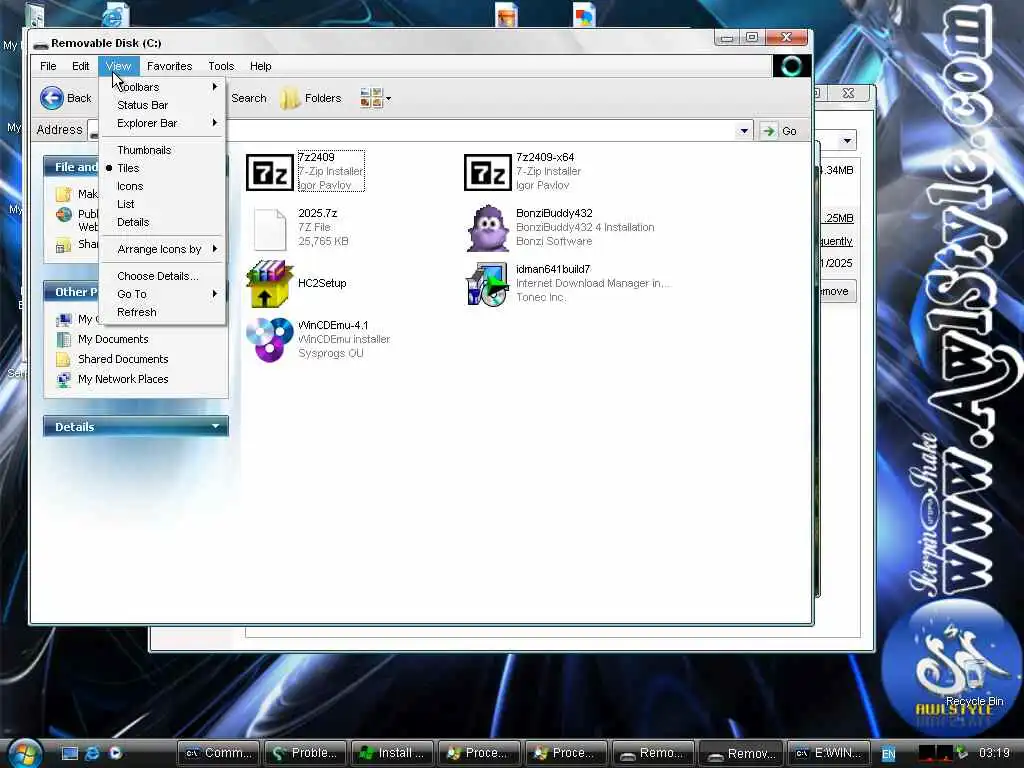Close the open View menu
Screen dimensions: 1024x768
coord(118,66)
